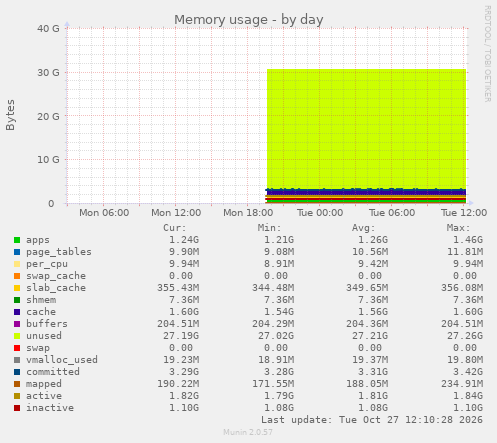Image resolution: width=497 pixels, height=443 pixels.
Task: Click the navy committed legend swatch
Action: click(17, 372)
